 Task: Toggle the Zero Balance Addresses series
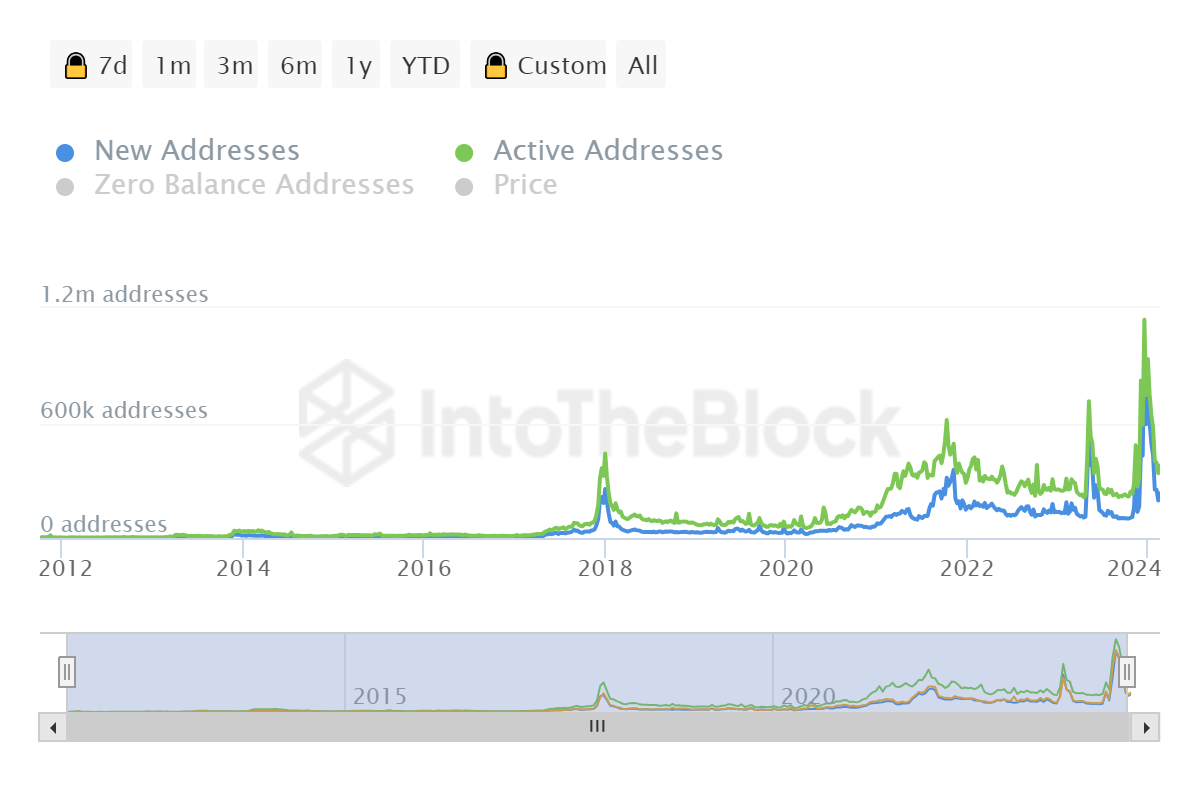(x=253, y=185)
